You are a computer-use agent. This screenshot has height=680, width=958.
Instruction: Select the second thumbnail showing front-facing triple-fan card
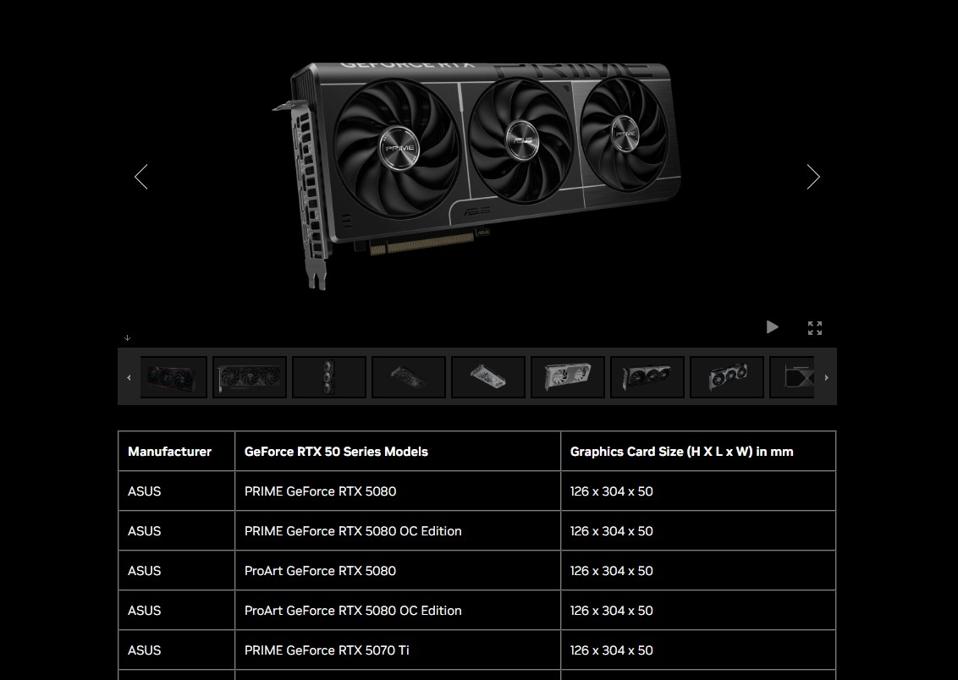click(249, 377)
